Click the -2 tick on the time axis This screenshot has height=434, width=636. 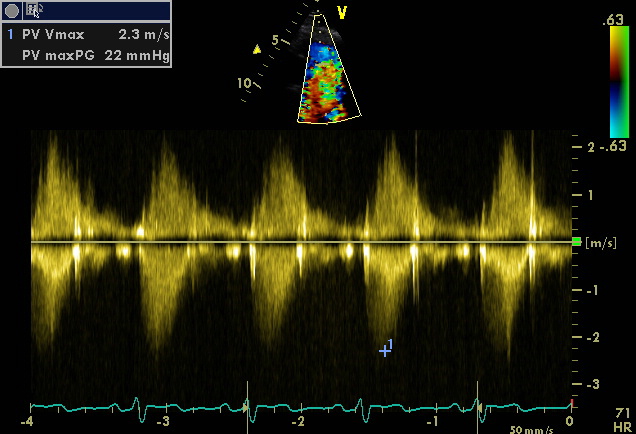tap(297, 422)
